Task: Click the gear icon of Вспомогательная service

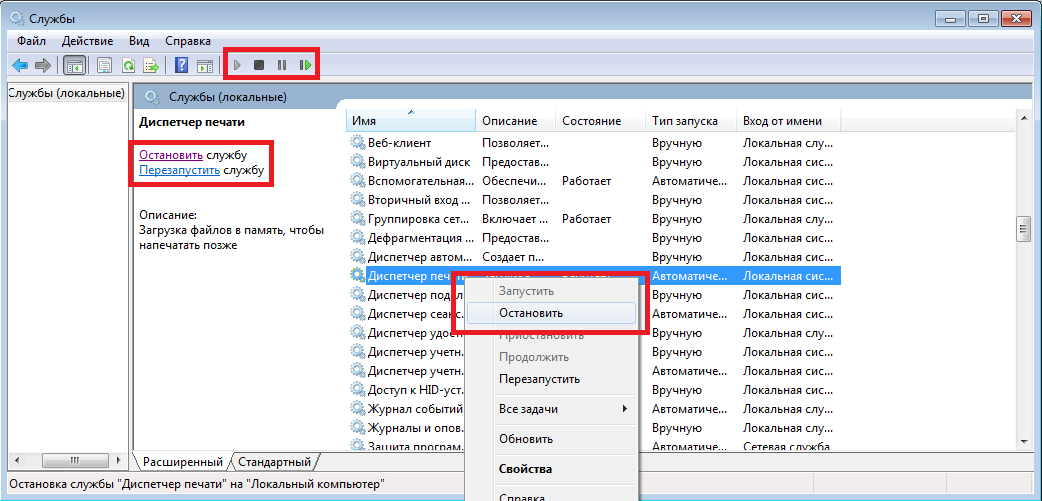Action: (x=358, y=181)
